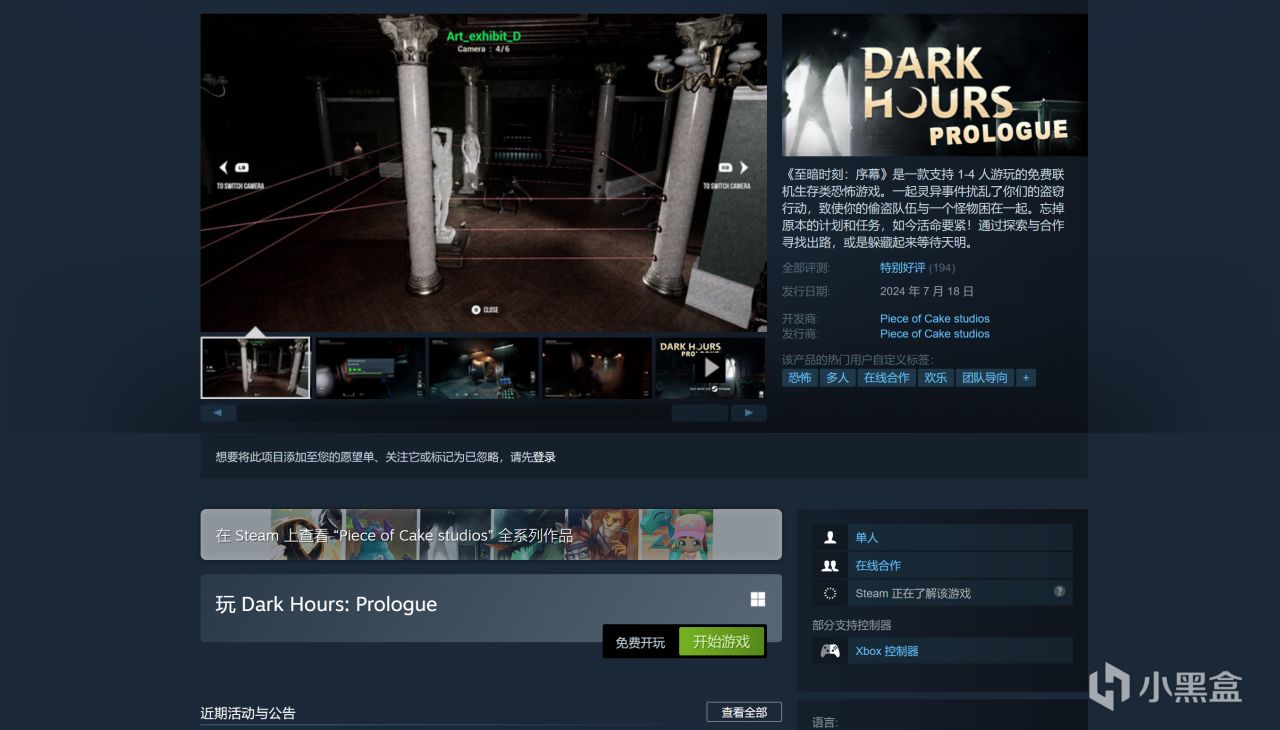
Task: Click the 2024 年 7 月 18 日 release date
Action: 927,291
